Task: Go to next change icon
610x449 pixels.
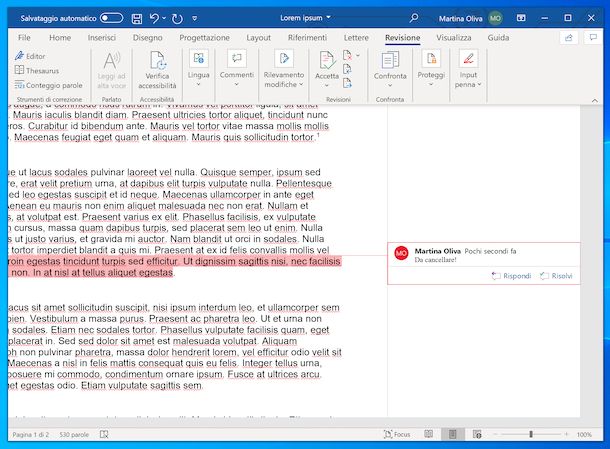Action: tap(347, 83)
